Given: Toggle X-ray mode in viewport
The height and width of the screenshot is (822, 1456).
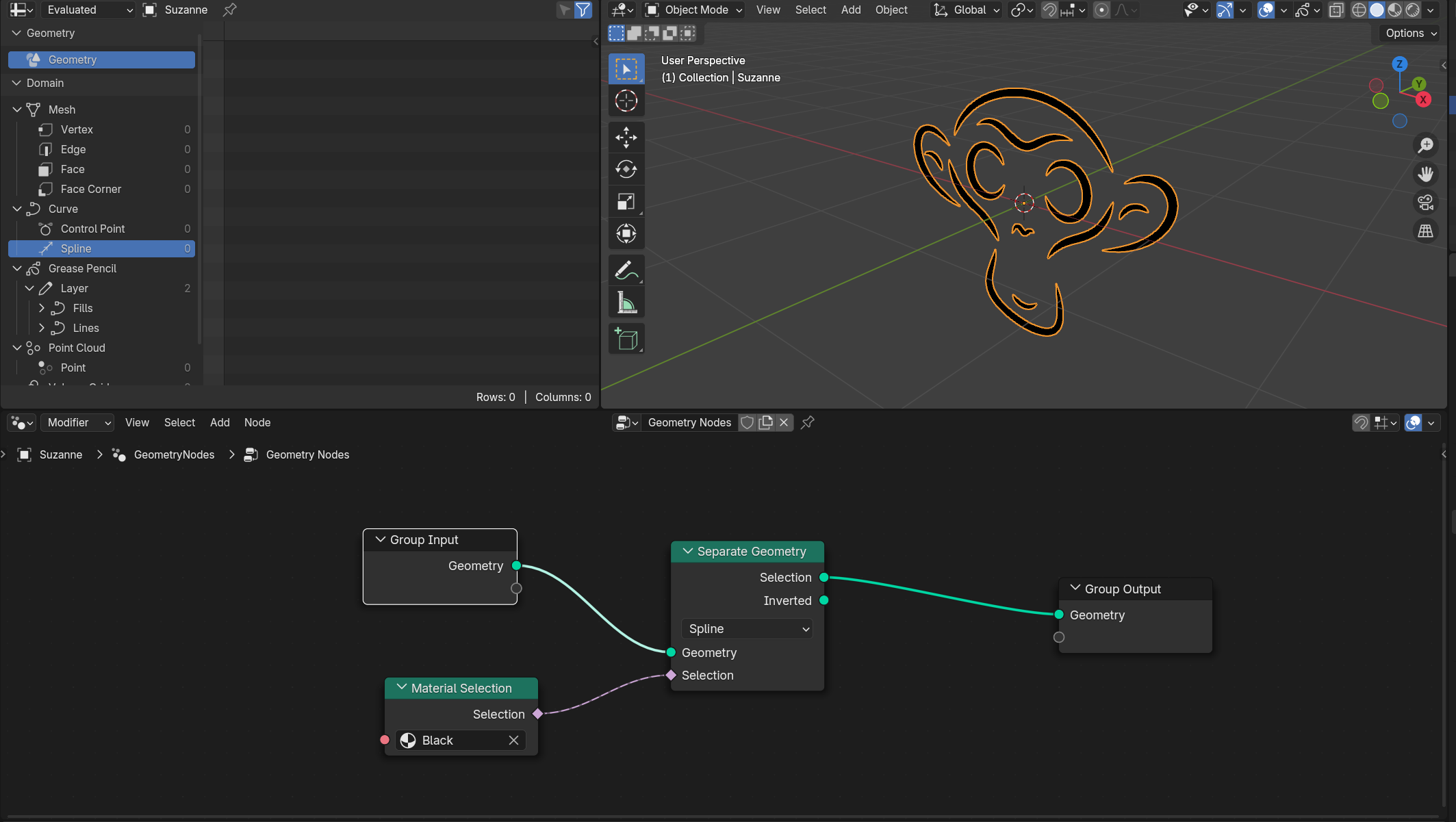Looking at the screenshot, I should (1336, 10).
